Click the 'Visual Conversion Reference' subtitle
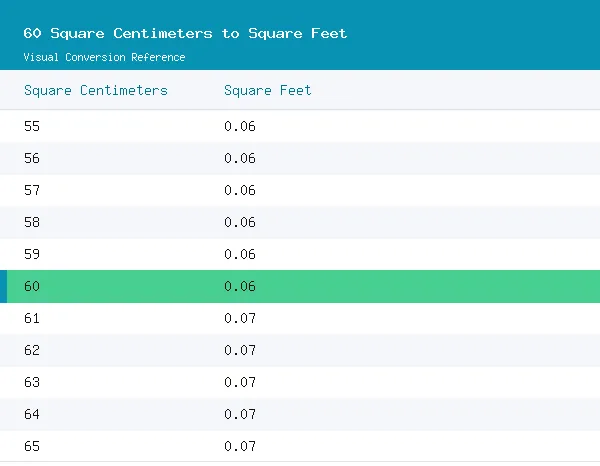600x466 pixels. [104, 57]
